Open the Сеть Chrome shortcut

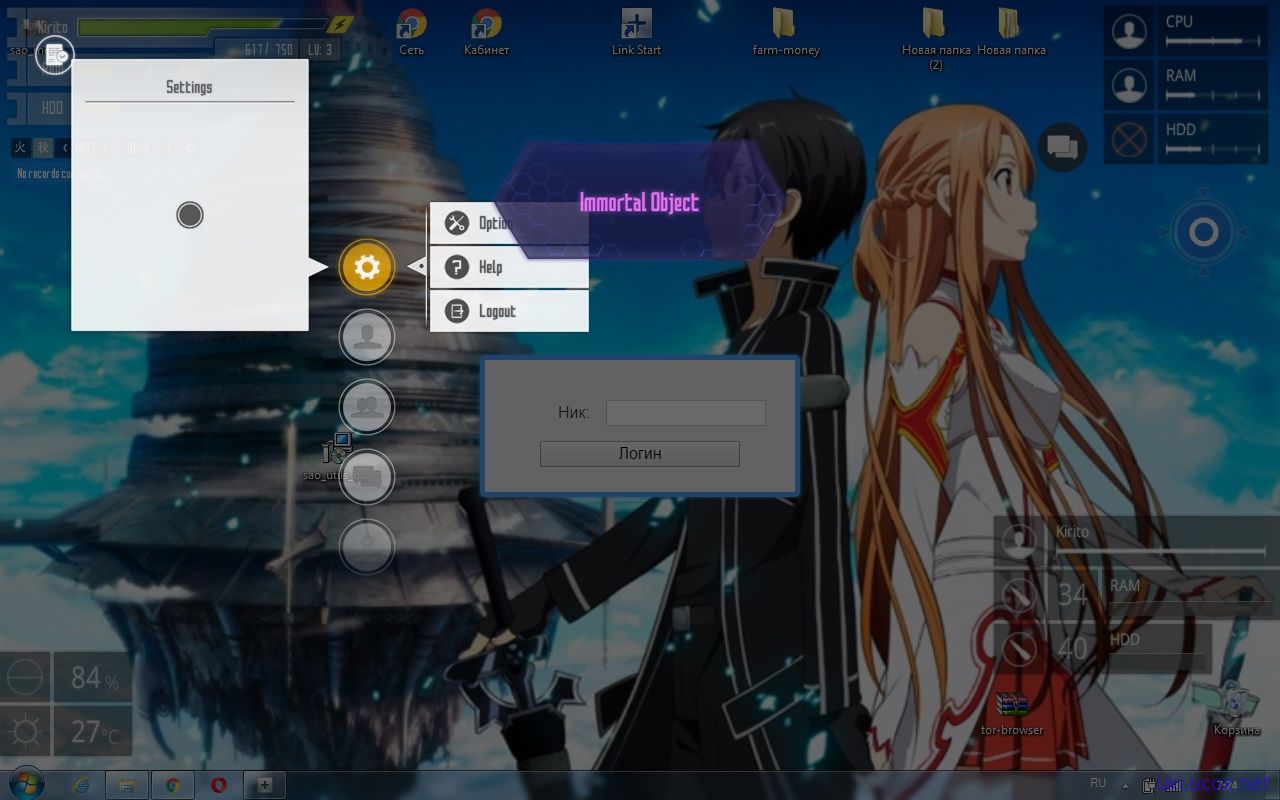(411, 32)
